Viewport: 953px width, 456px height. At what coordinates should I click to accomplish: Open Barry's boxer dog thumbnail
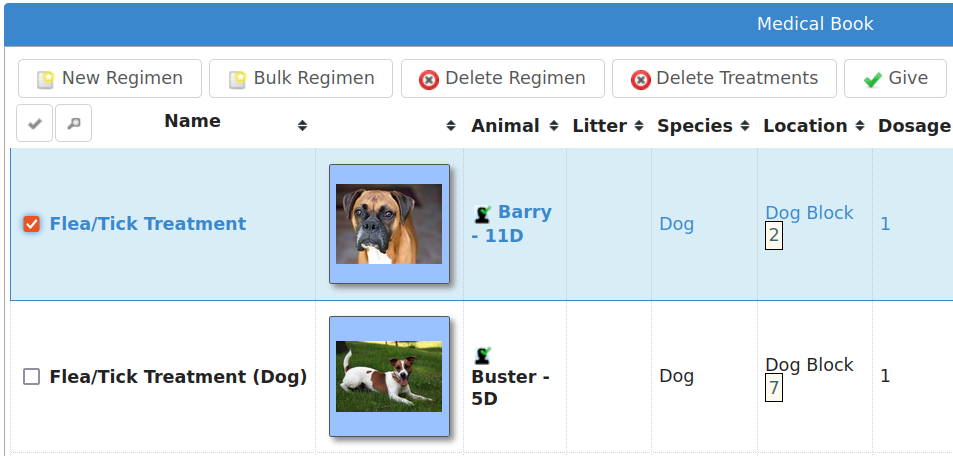[x=389, y=224]
